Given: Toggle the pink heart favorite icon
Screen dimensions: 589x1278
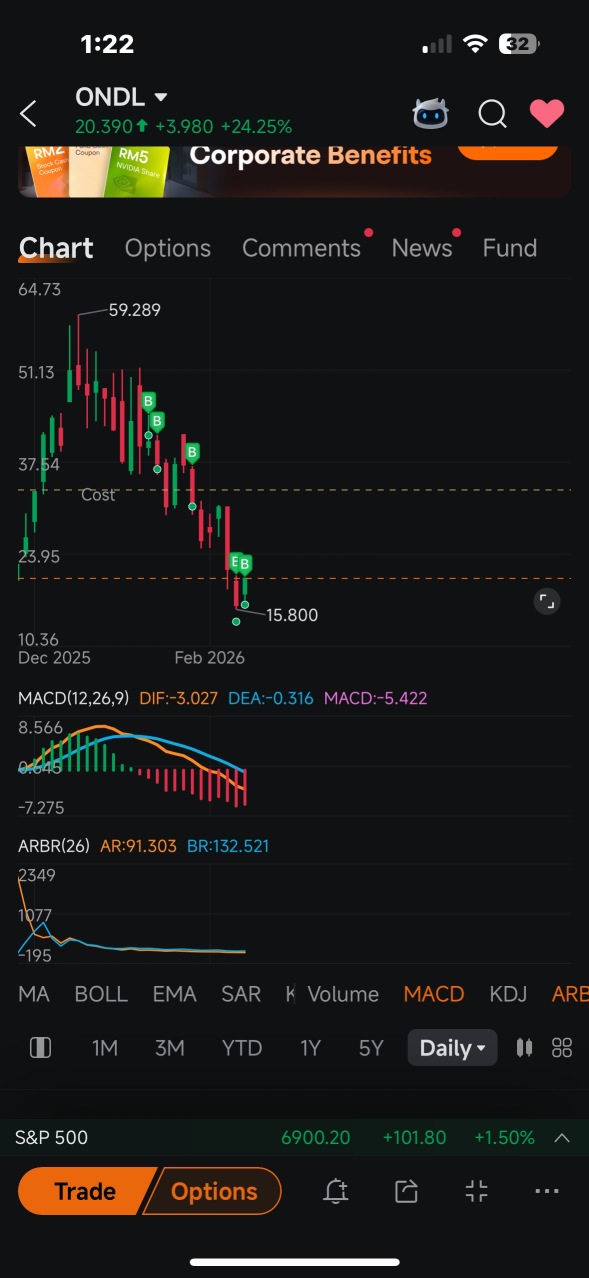Looking at the screenshot, I should point(547,113).
